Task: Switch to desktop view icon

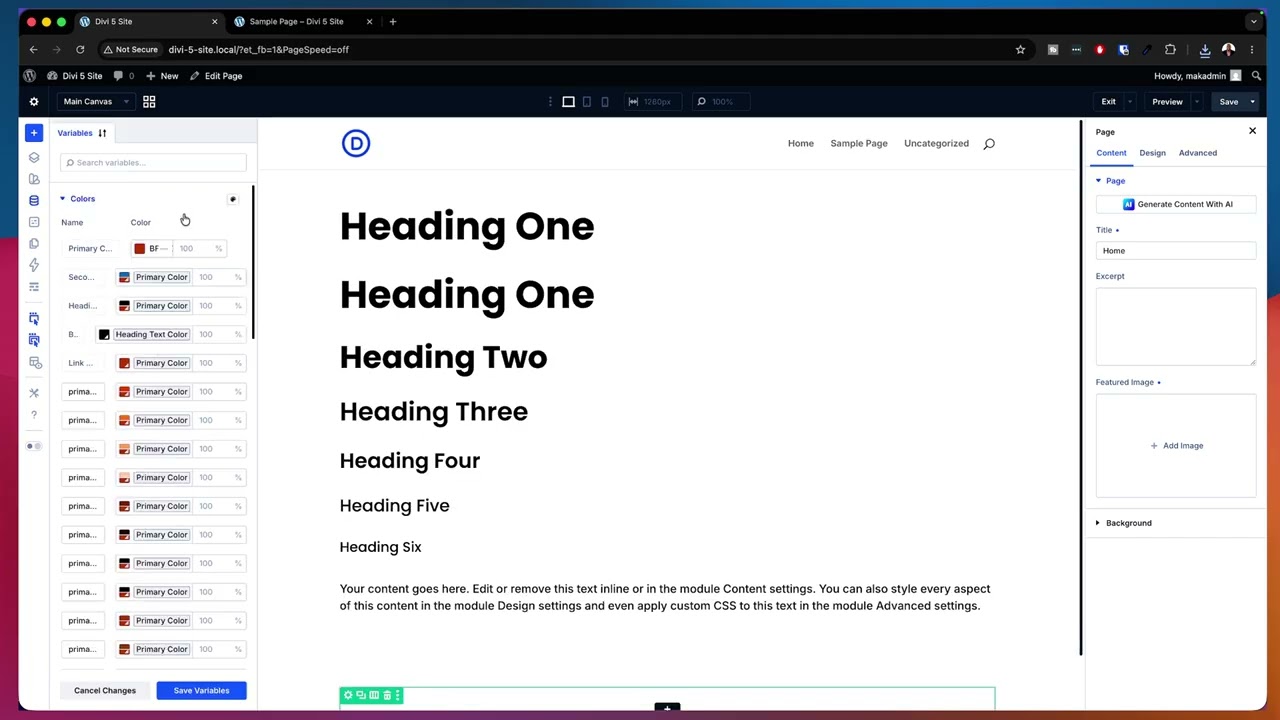Action: click(x=568, y=101)
